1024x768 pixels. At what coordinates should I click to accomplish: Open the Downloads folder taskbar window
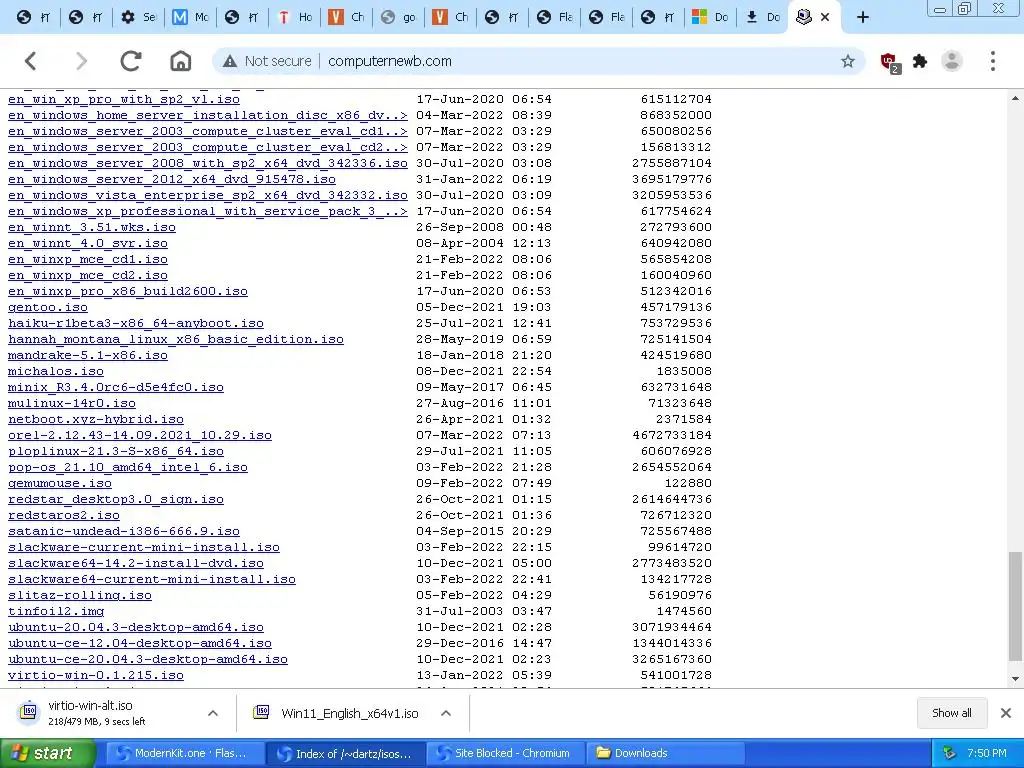click(x=666, y=753)
